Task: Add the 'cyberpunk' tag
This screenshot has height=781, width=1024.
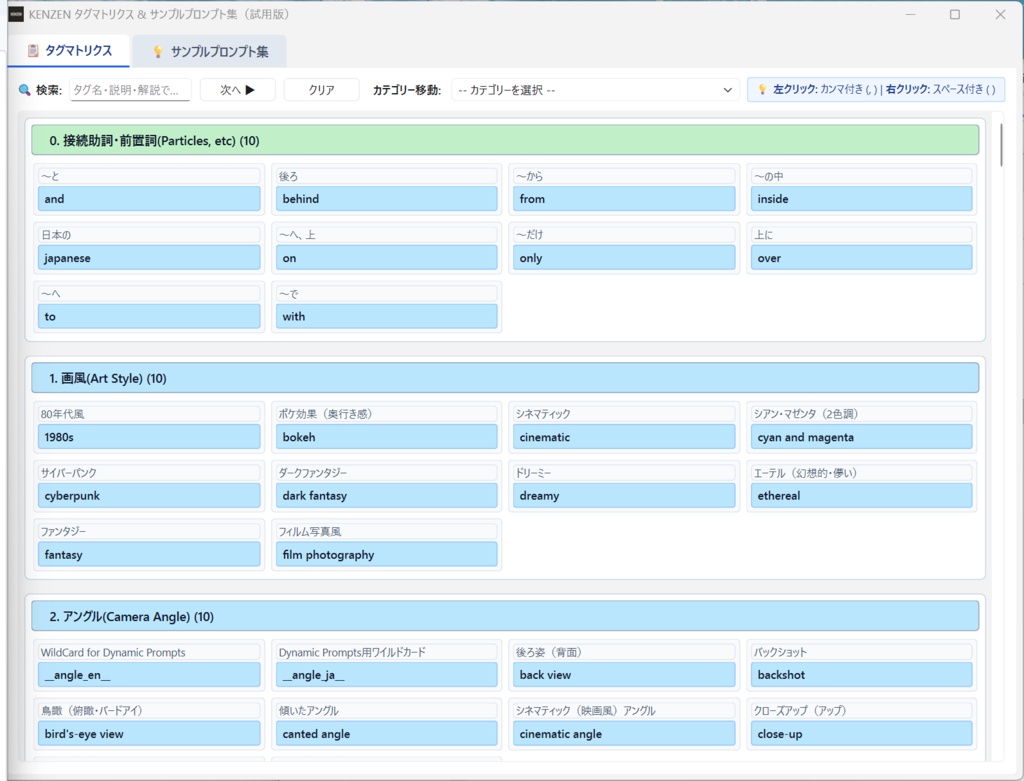Action: tap(149, 496)
